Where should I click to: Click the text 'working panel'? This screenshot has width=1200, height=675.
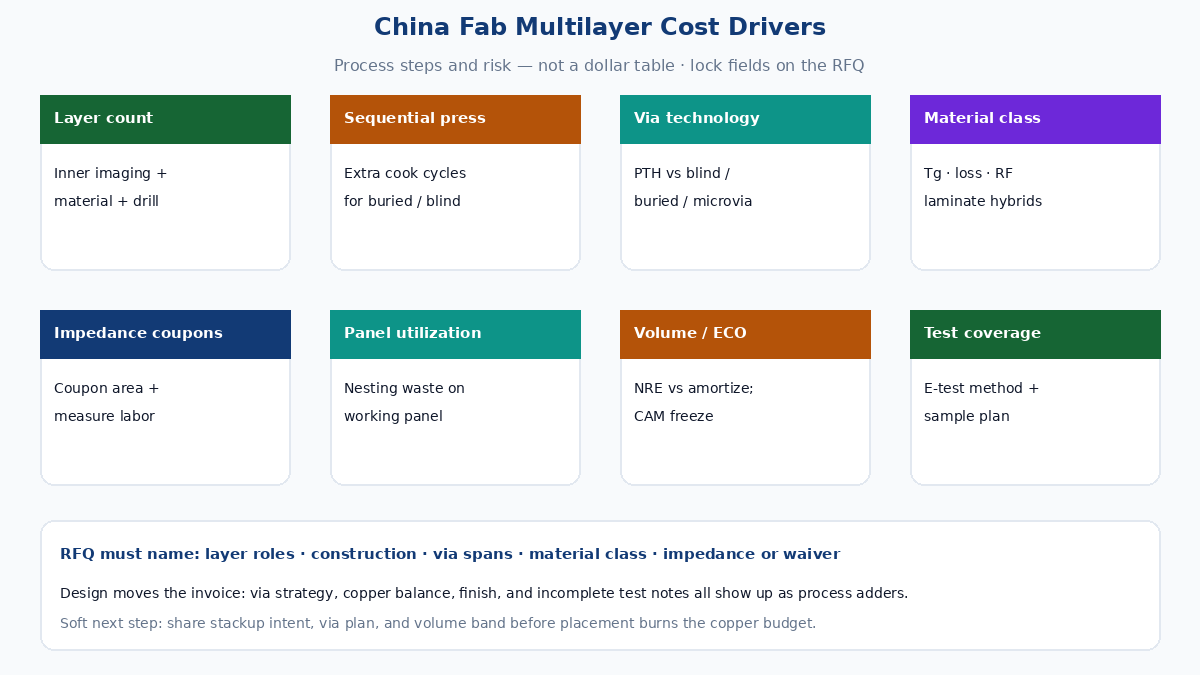[395, 417]
